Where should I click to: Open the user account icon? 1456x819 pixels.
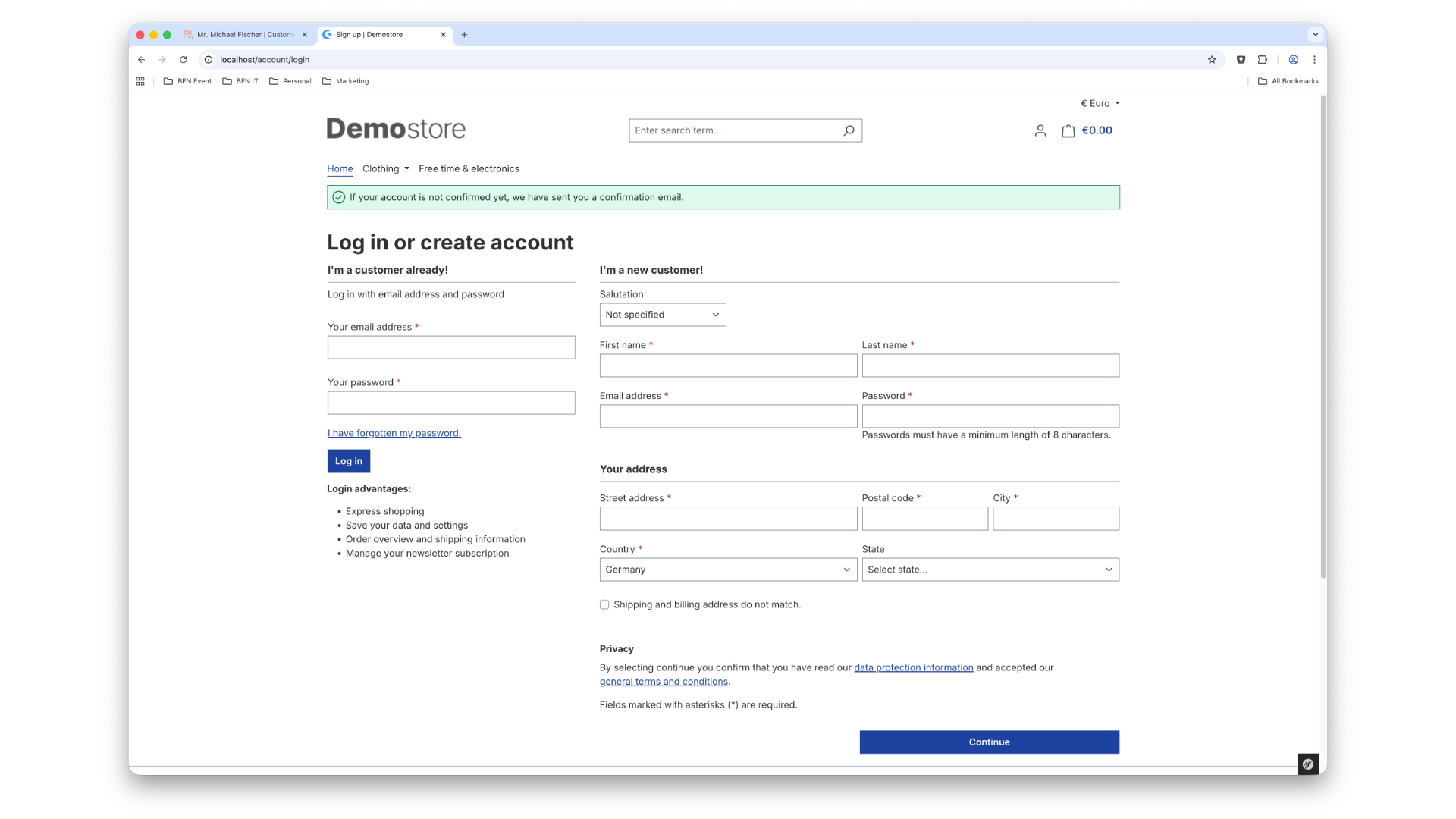click(1040, 130)
